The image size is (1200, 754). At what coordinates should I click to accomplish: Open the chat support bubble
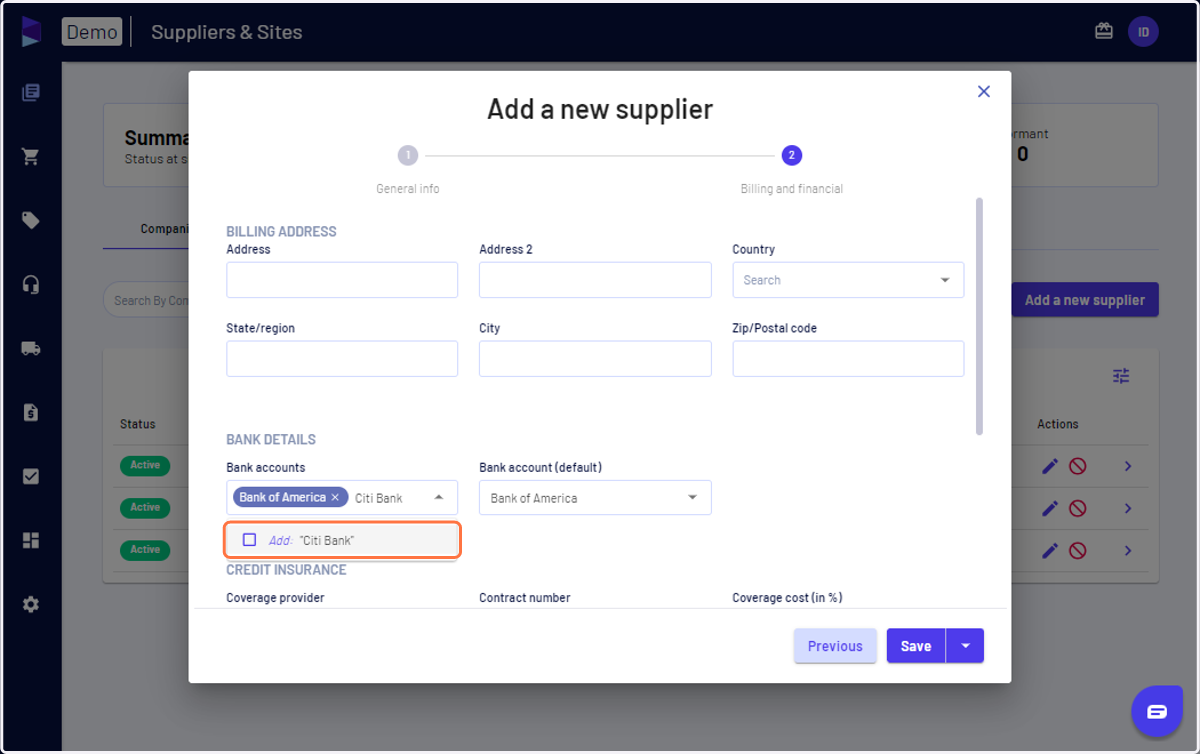[1157, 711]
